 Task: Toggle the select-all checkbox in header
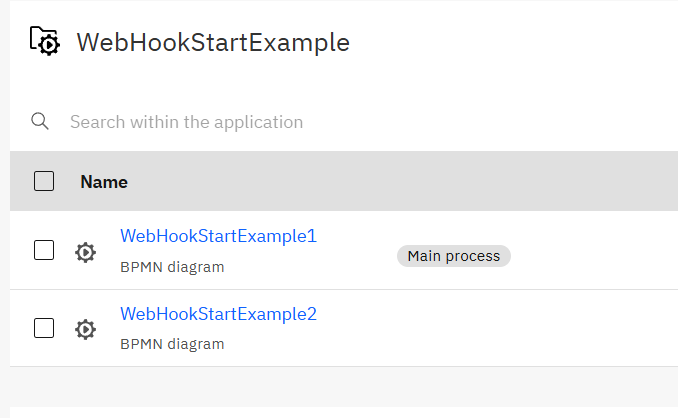(x=44, y=181)
